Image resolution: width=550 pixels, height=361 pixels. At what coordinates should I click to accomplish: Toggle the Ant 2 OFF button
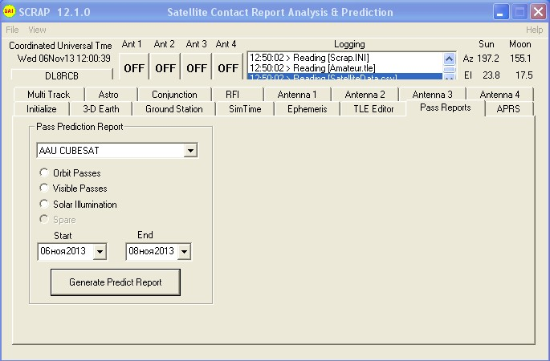click(165, 67)
